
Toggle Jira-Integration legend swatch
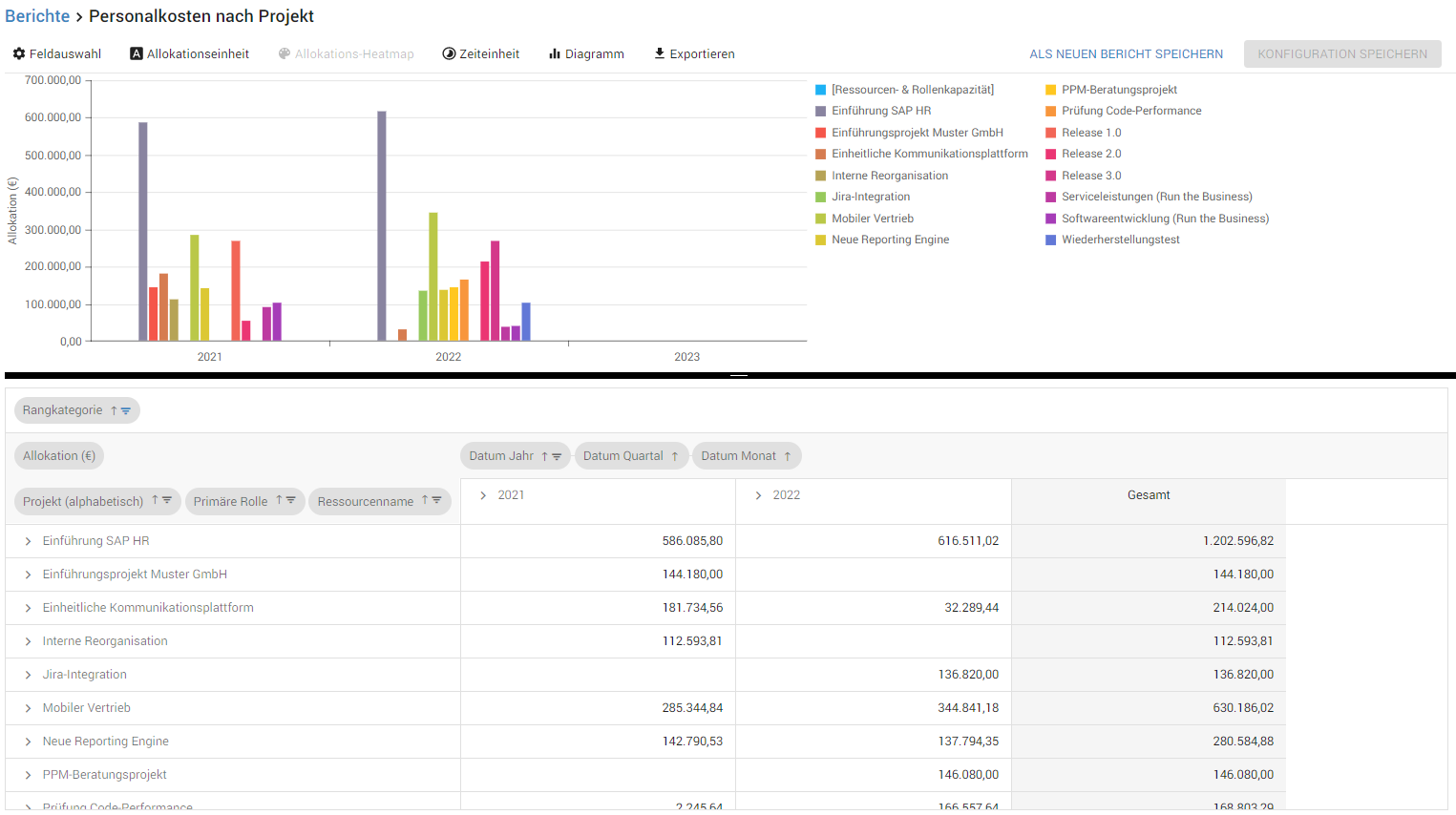click(x=820, y=197)
